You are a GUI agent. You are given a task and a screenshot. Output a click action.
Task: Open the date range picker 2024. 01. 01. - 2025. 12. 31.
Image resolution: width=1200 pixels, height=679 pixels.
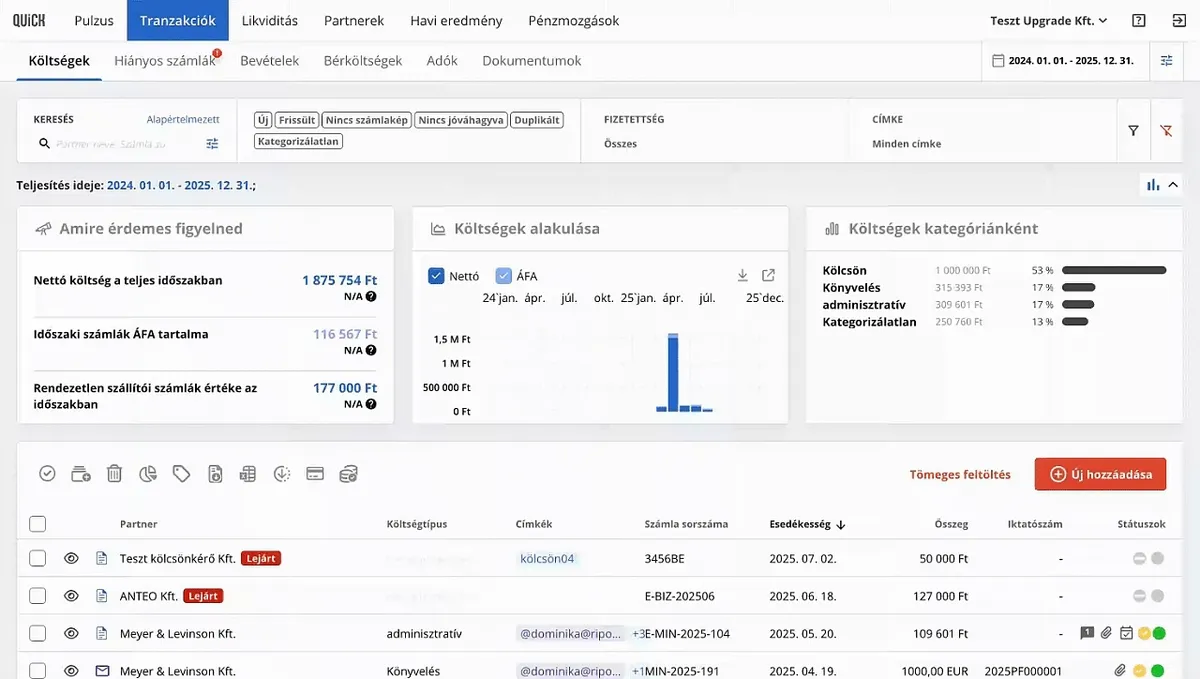click(x=1062, y=61)
